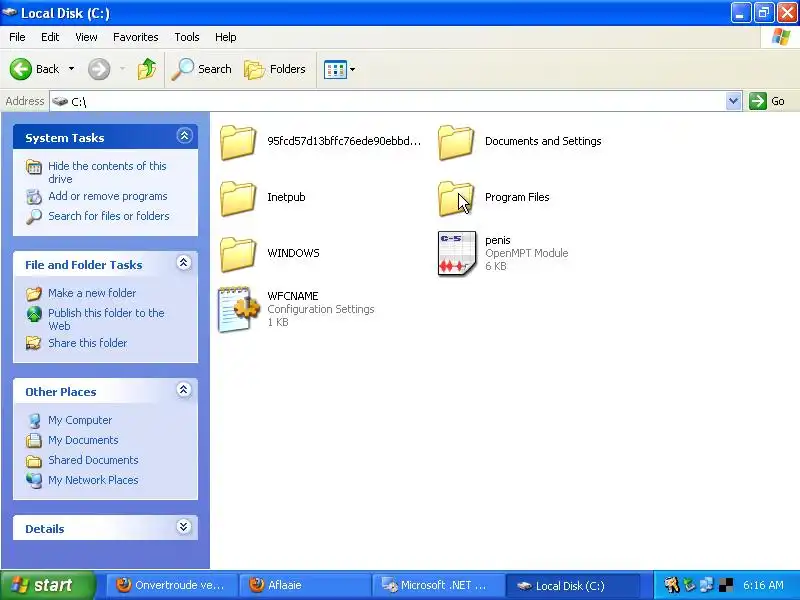This screenshot has width=800, height=600.
Task: Click the greyed-out Forward arrow button
Action: pos(99,69)
